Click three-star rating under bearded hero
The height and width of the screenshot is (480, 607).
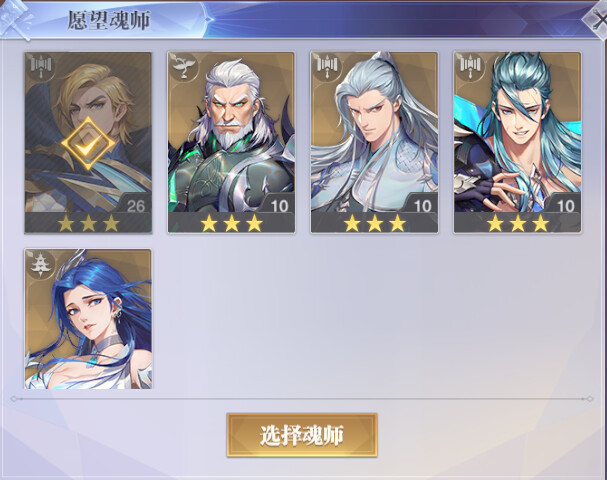pyautogui.click(x=231, y=223)
